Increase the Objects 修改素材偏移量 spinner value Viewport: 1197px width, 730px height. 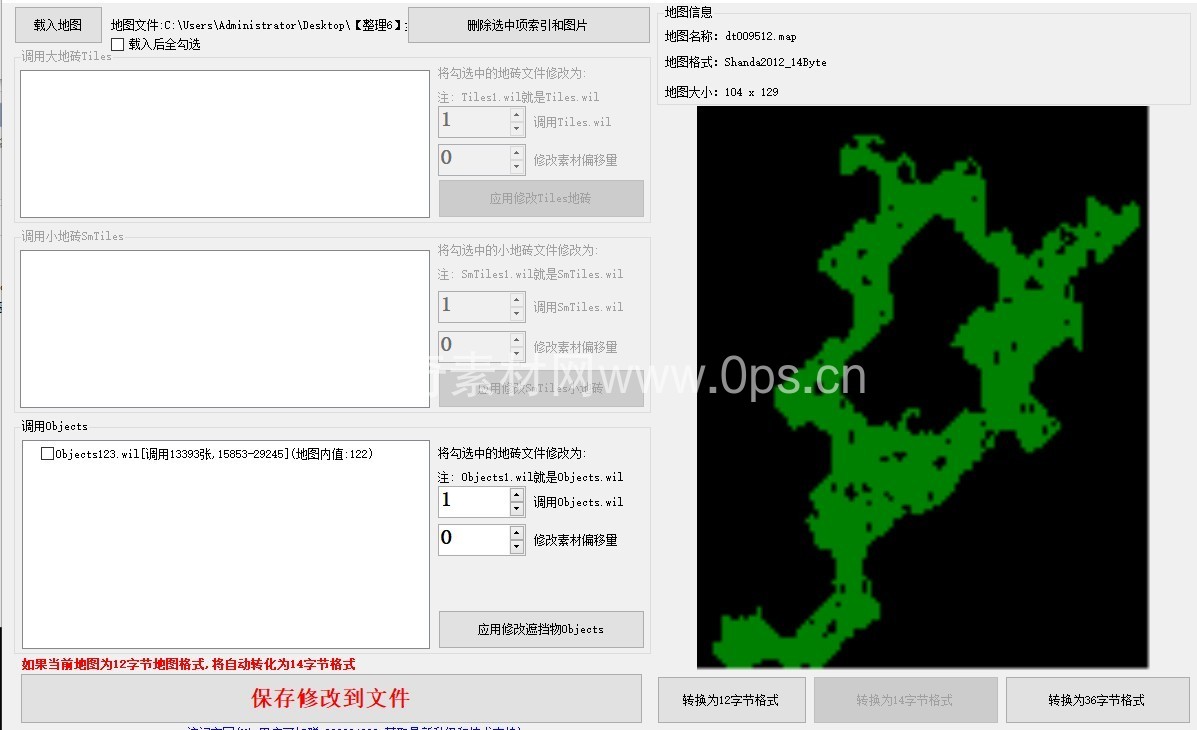pyautogui.click(x=516, y=532)
